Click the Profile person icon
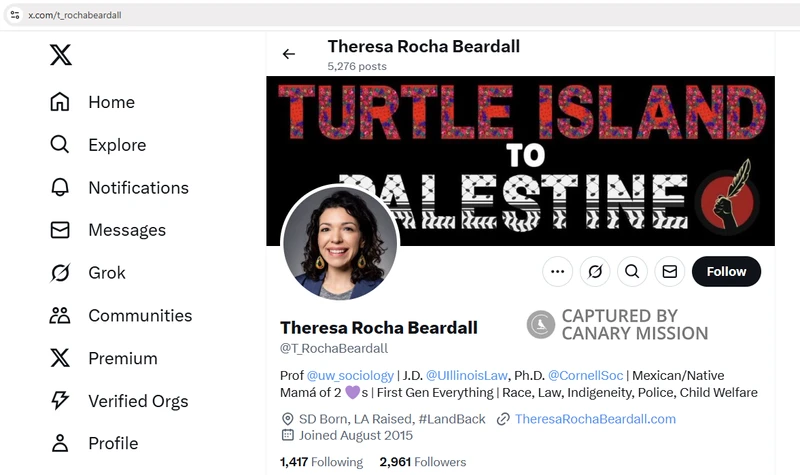Viewport: 800px width, 475px height. pos(60,443)
